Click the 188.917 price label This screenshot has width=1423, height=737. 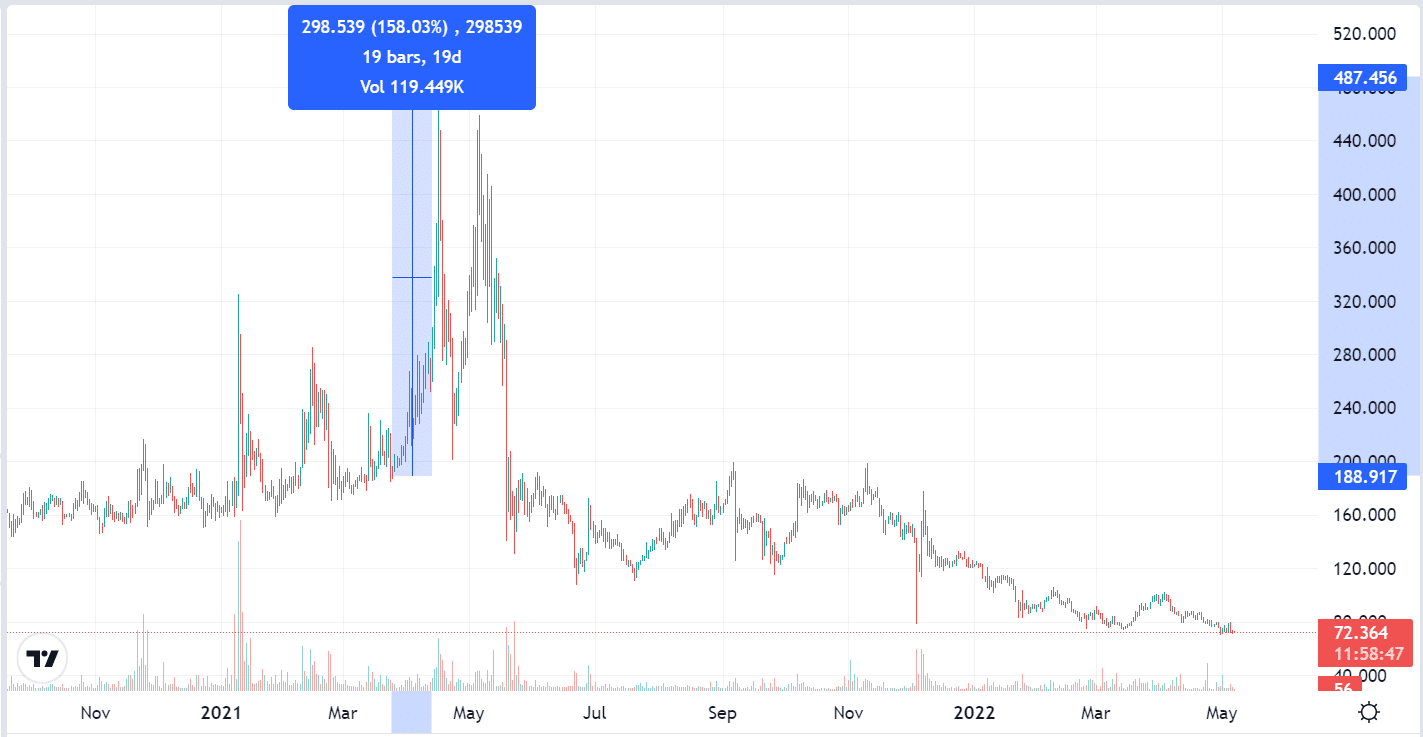[1363, 476]
